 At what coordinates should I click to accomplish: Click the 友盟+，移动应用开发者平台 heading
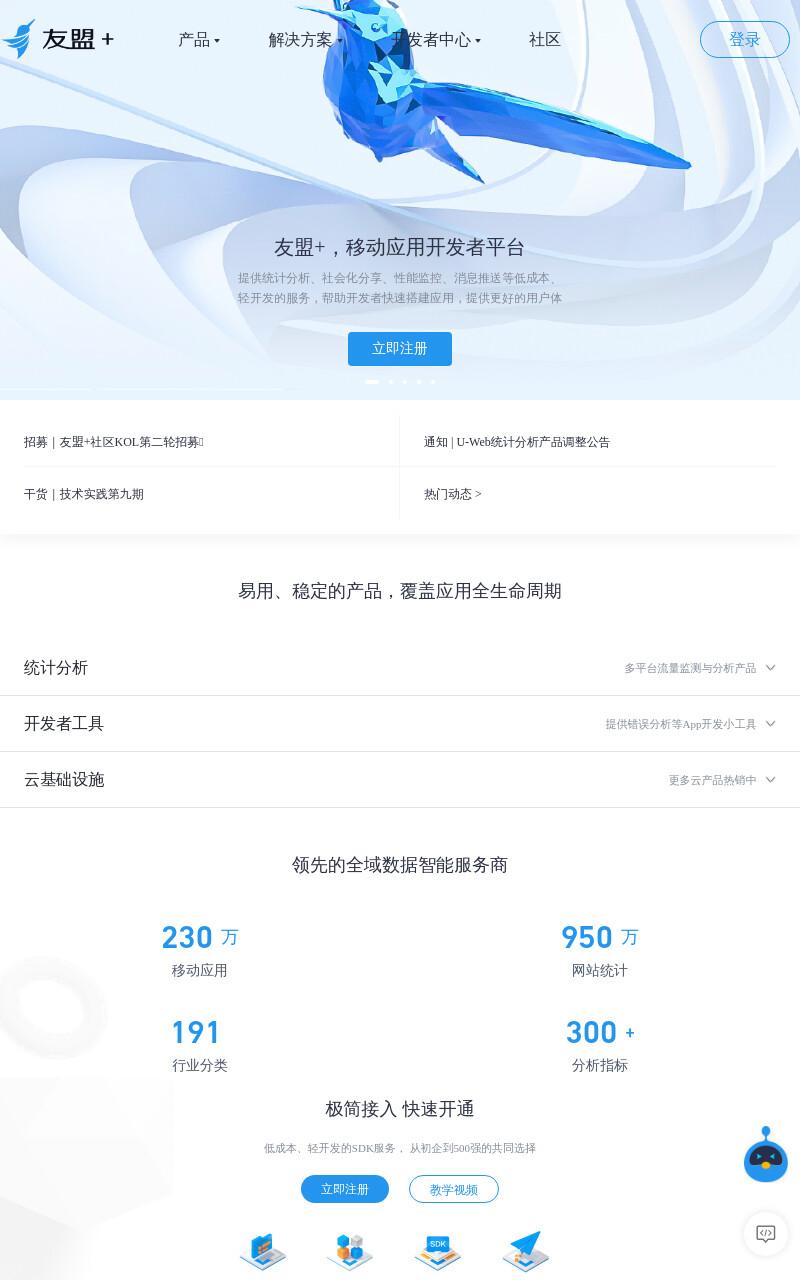point(400,247)
